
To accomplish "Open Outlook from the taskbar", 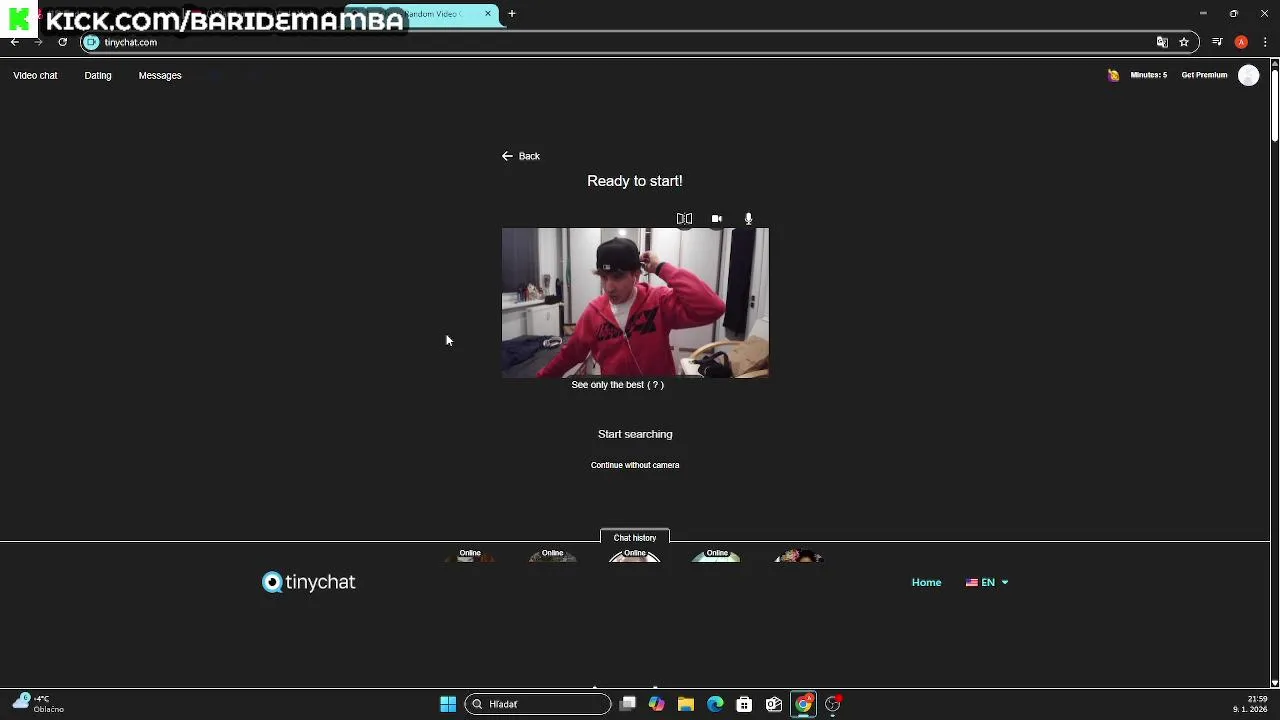I will click(x=774, y=704).
